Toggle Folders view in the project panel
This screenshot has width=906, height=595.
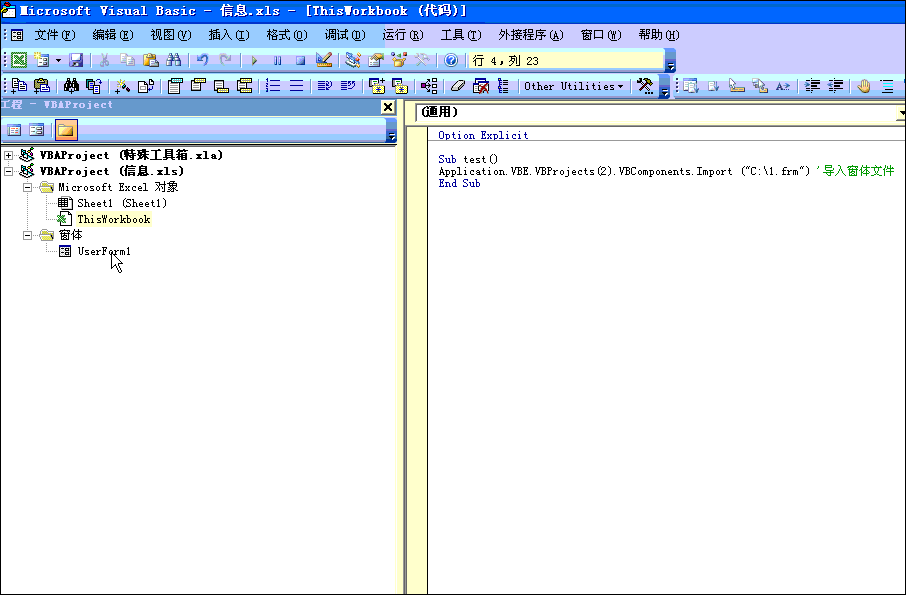click(66, 130)
